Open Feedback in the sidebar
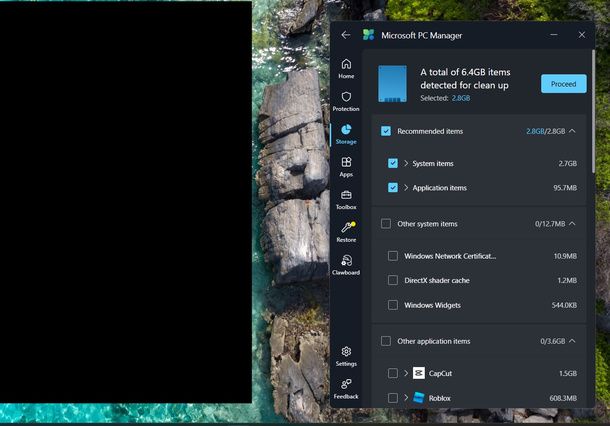 [x=346, y=389]
